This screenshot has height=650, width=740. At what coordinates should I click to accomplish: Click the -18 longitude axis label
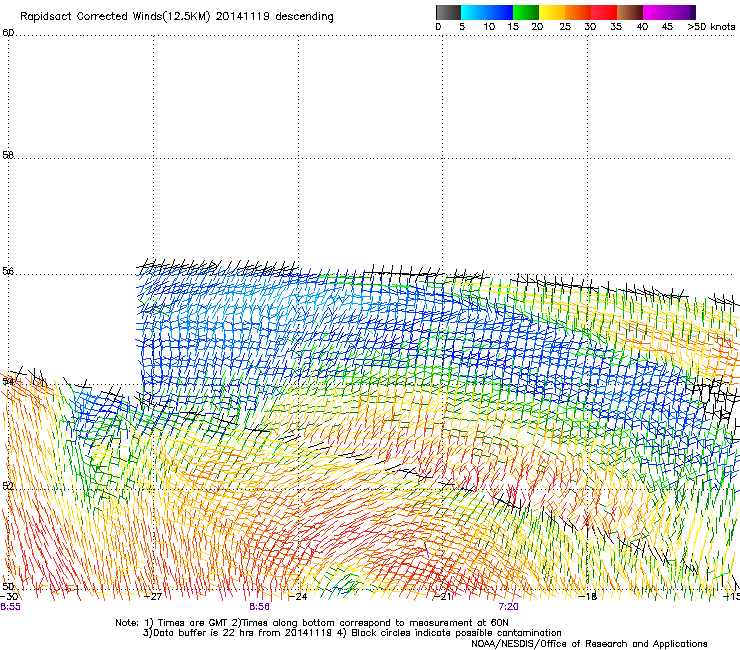point(588,597)
